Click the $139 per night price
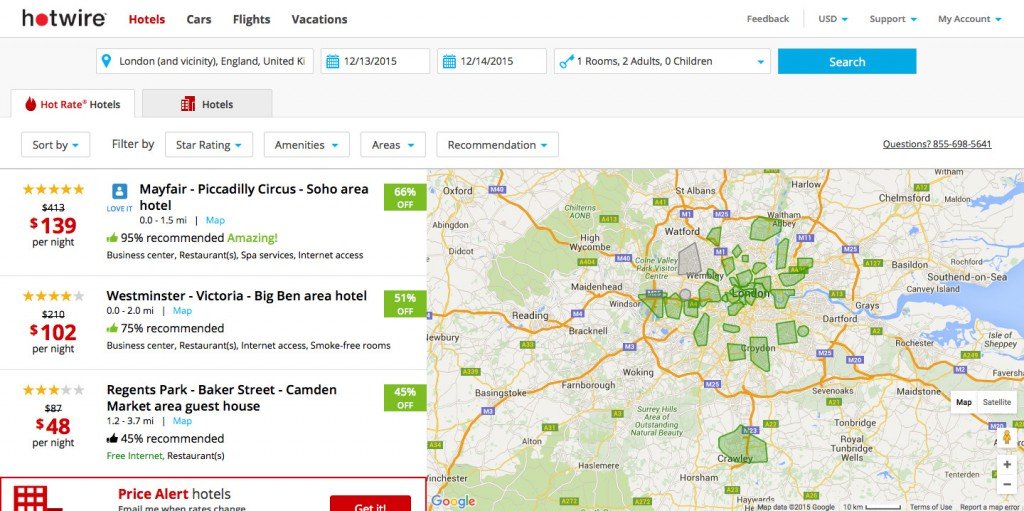 [x=54, y=225]
